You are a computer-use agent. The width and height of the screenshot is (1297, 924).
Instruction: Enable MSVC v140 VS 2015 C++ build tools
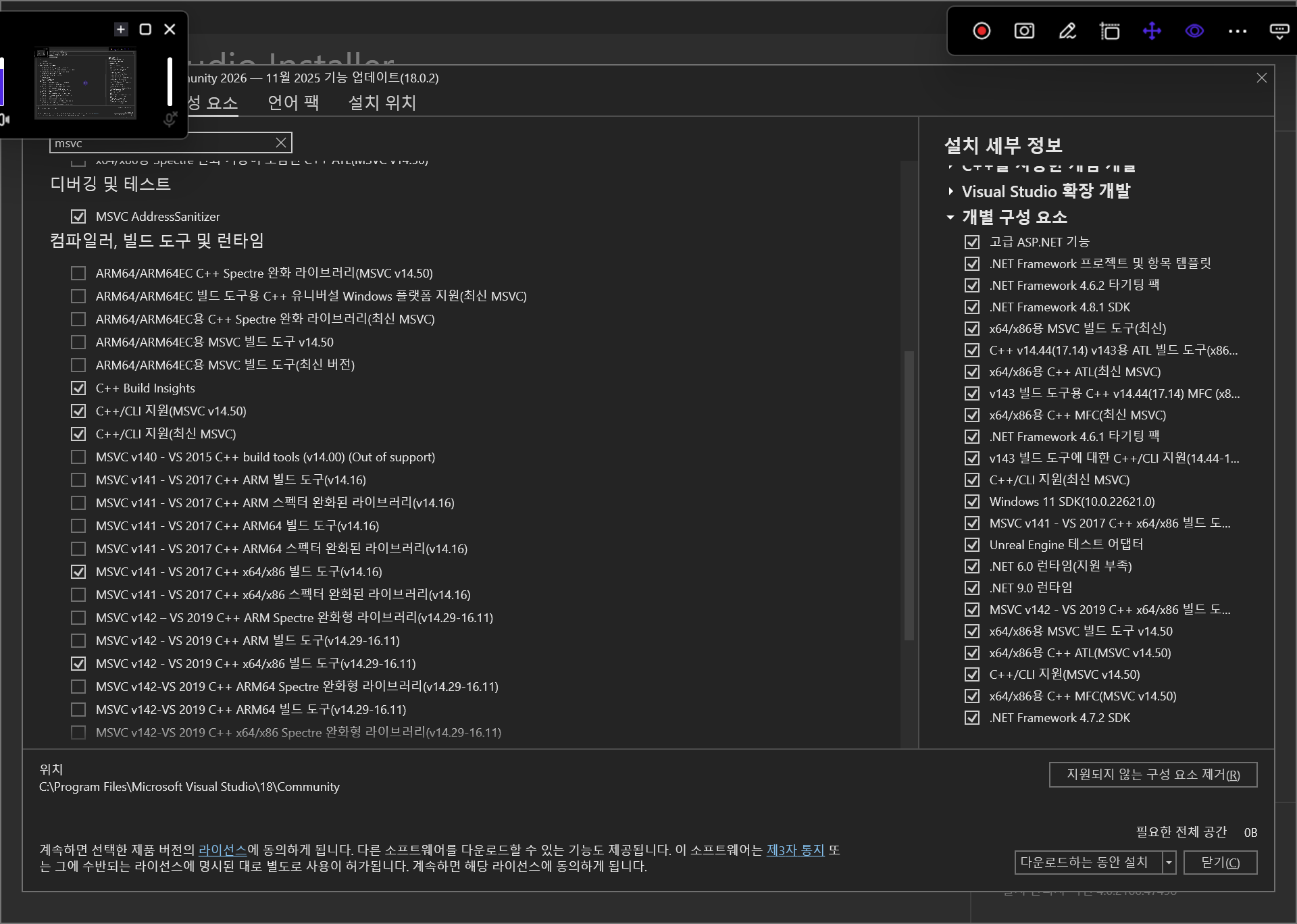pyautogui.click(x=78, y=457)
